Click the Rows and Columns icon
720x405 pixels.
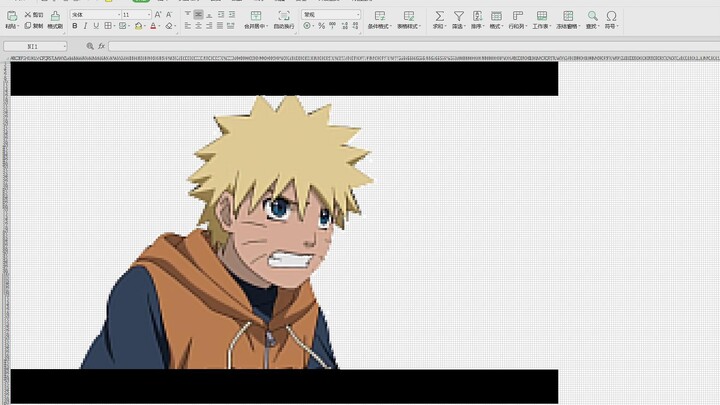518,16
